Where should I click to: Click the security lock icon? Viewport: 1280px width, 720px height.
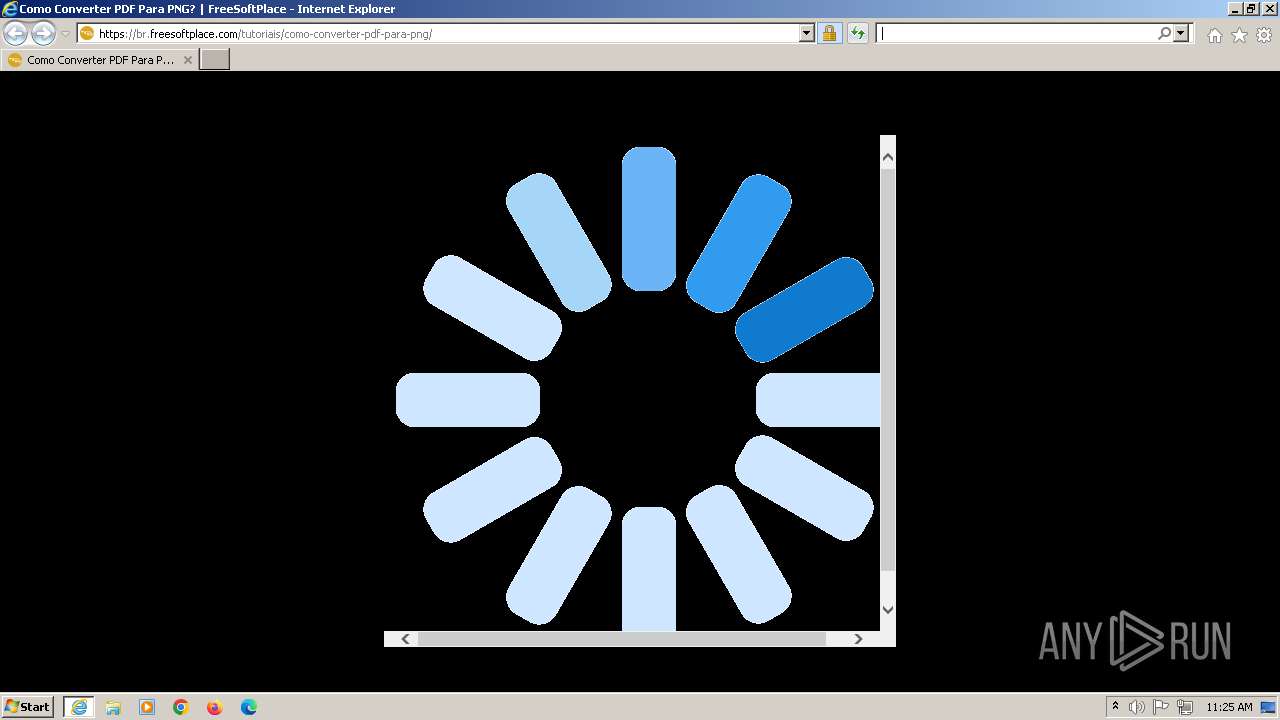[x=829, y=33]
